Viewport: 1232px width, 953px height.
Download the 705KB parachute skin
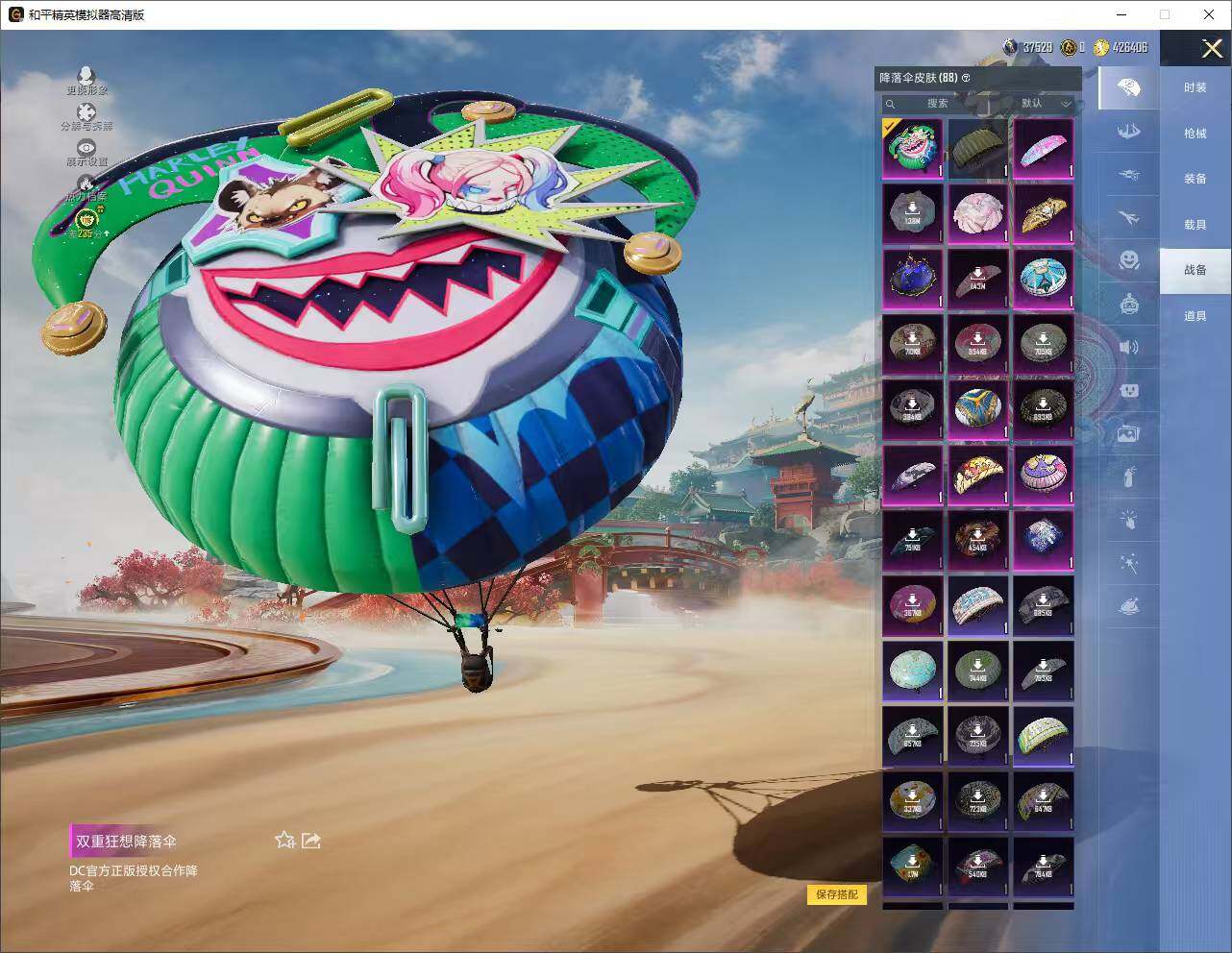1043,344
